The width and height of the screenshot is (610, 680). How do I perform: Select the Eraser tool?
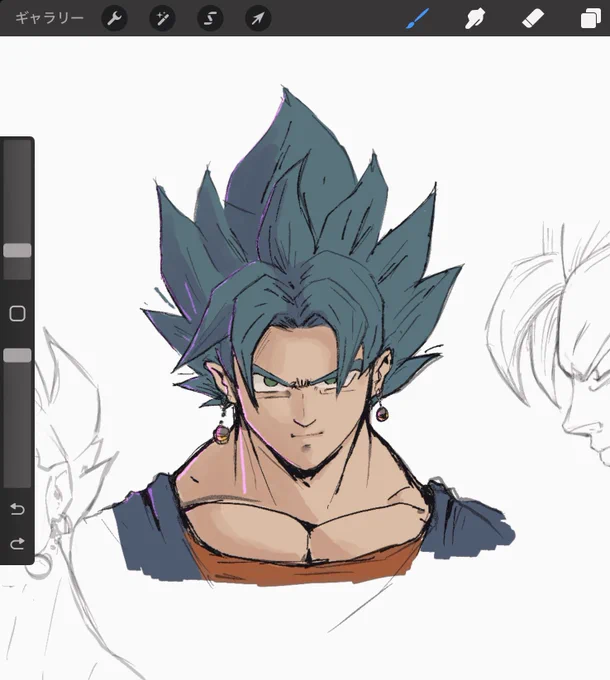[532, 19]
